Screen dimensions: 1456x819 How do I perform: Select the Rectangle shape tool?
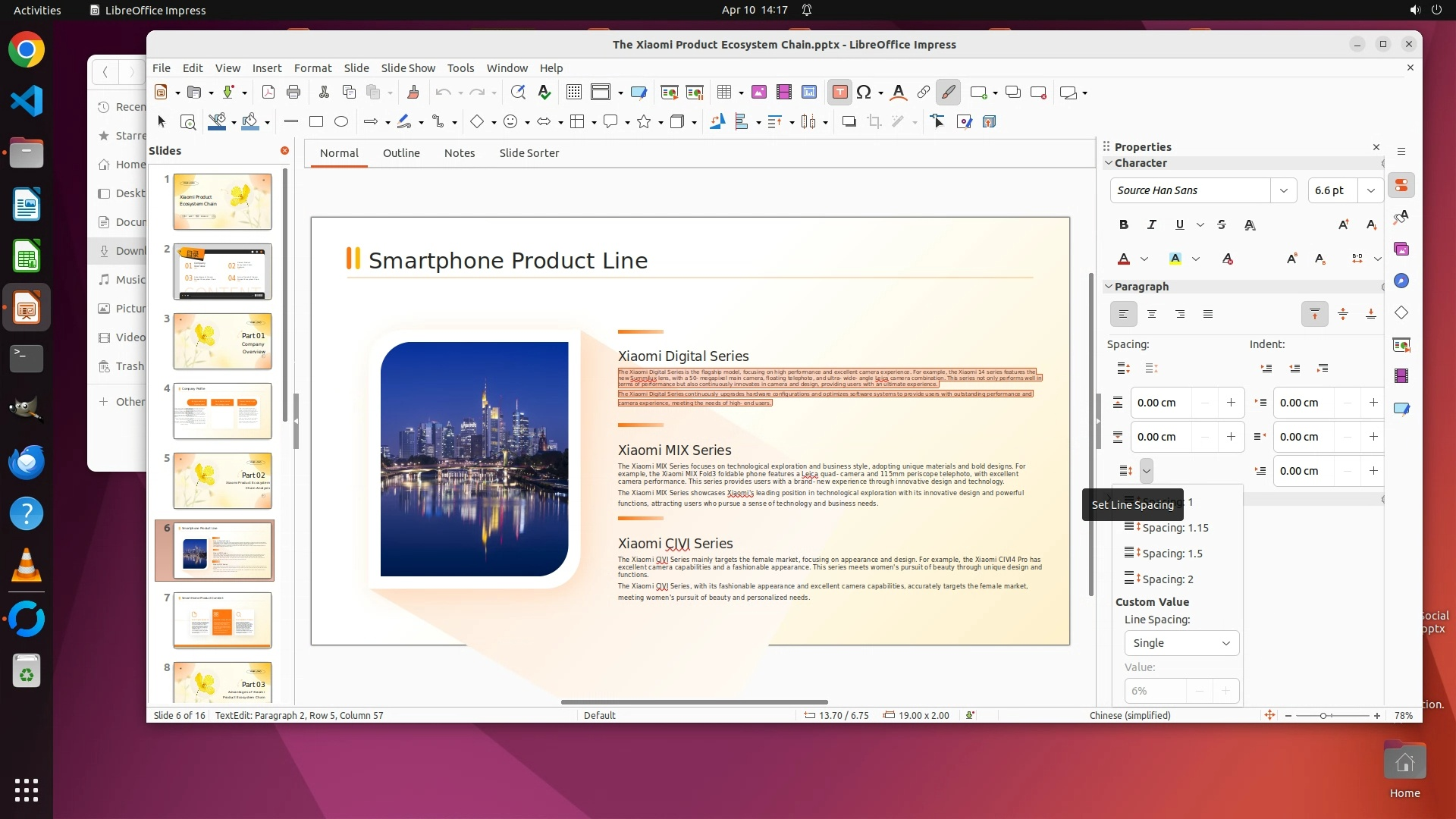tap(316, 121)
